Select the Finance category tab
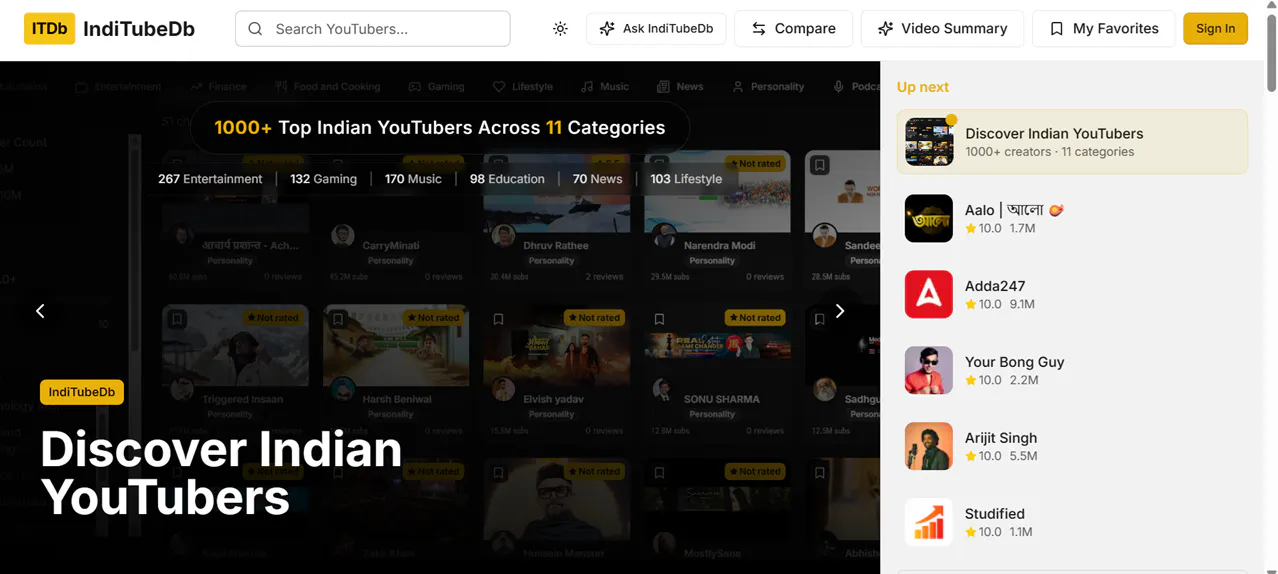The image size is (1278, 574). click(218, 87)
